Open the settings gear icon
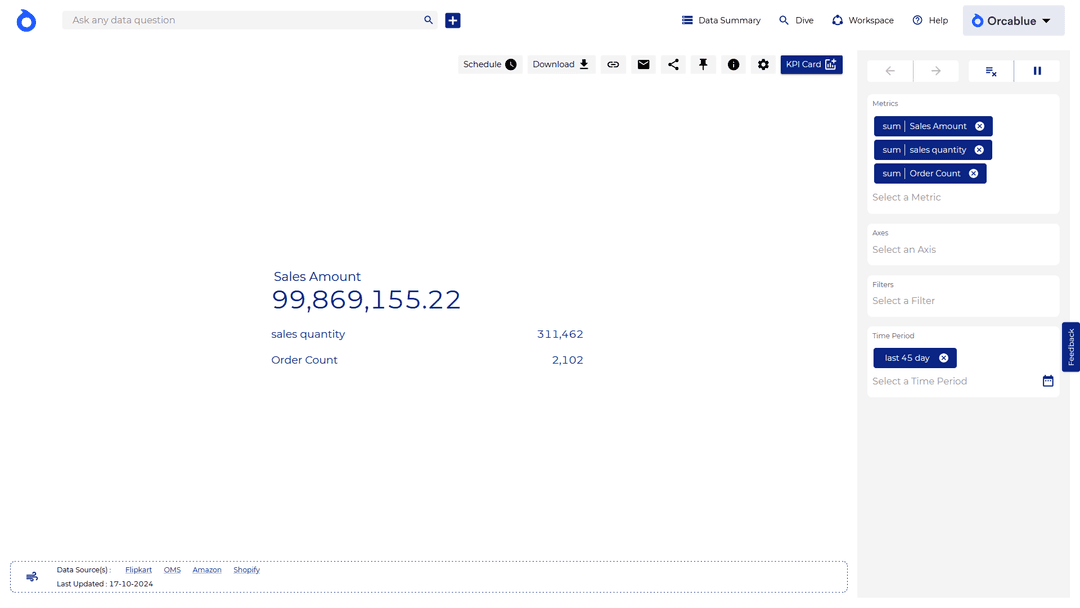The width and height of the screenshot is (1080, 608). point(763,64)
